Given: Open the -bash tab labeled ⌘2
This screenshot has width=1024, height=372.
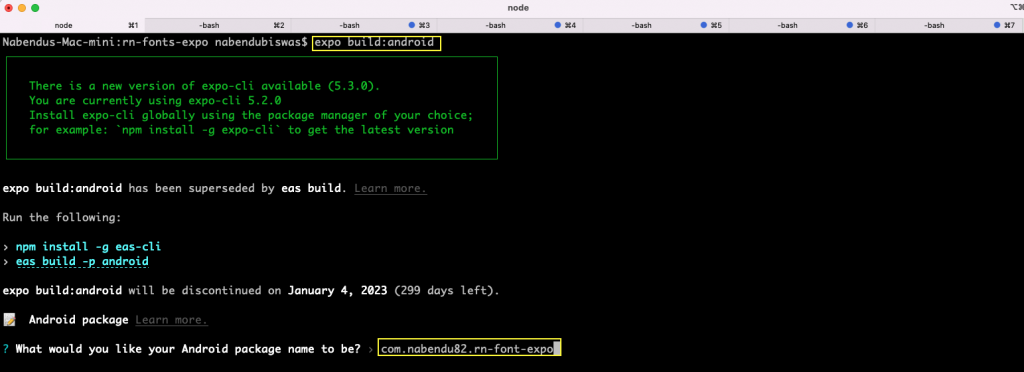Looking at the screenshot, I should point(218,25).
